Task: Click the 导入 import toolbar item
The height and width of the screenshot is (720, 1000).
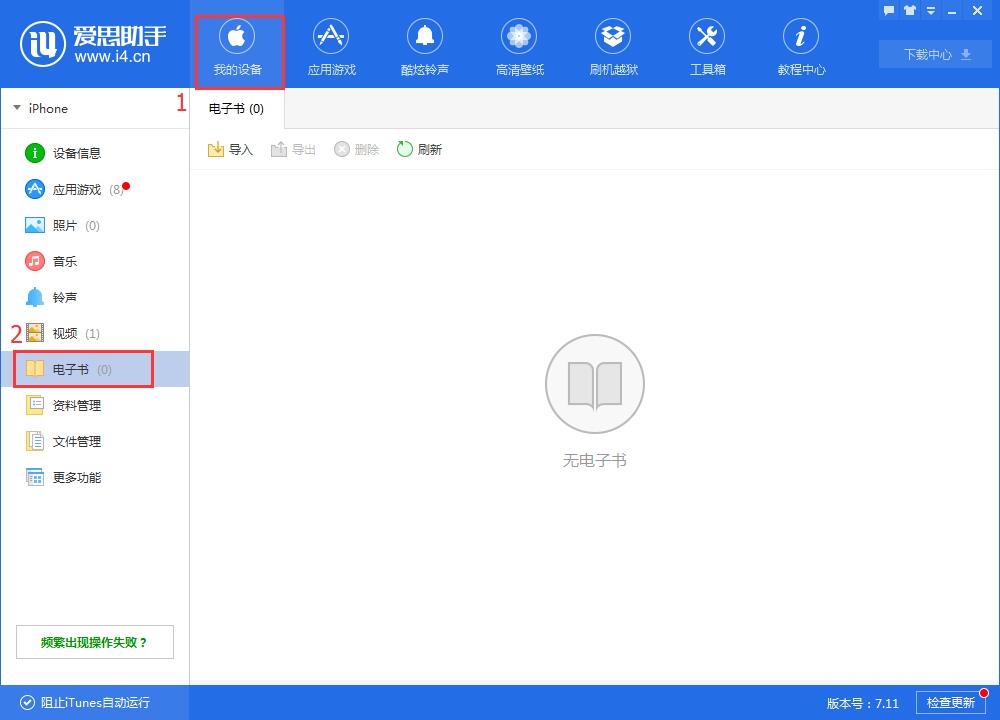Action: (230, 148)
